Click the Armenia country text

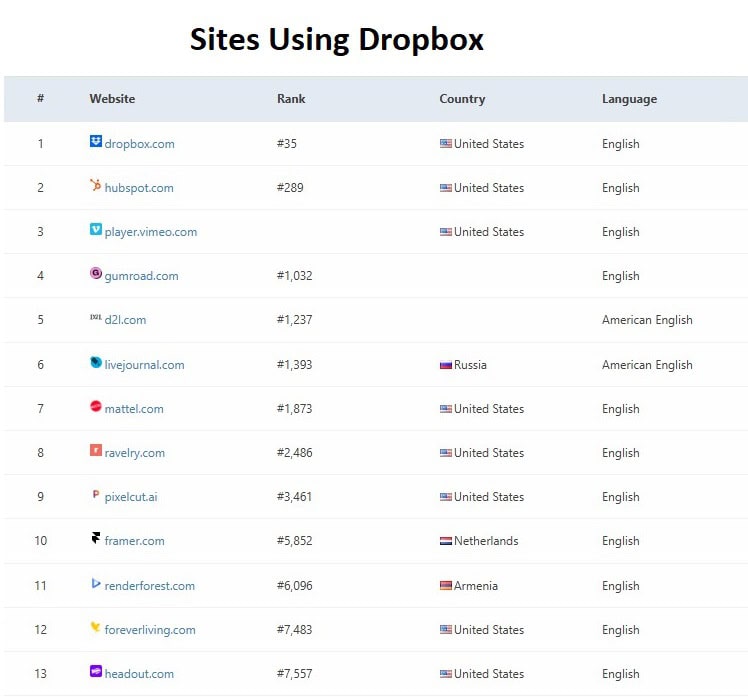[x=476, y=585]
